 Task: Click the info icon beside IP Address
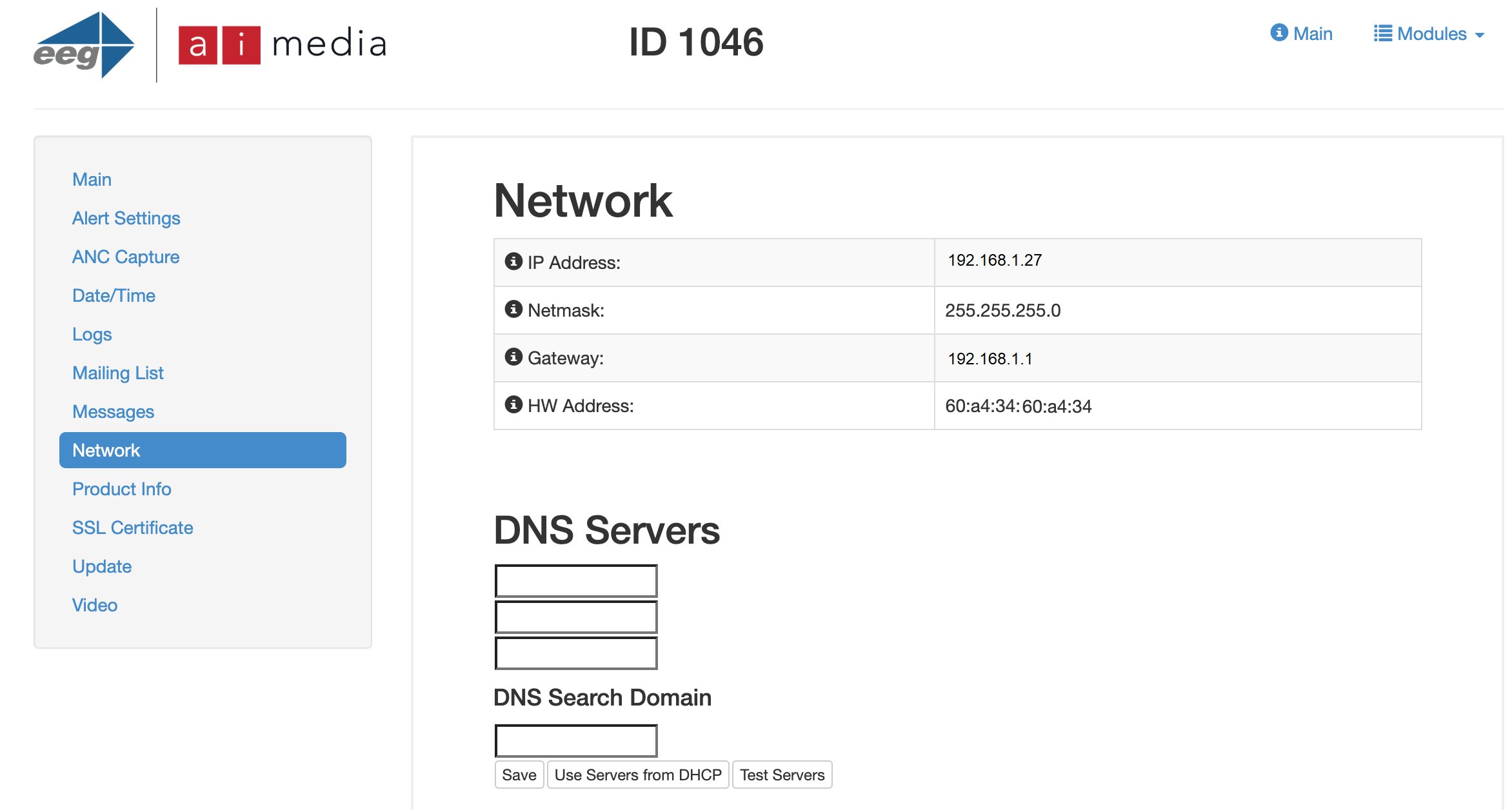pyautogui.click(x=513, y=261)
